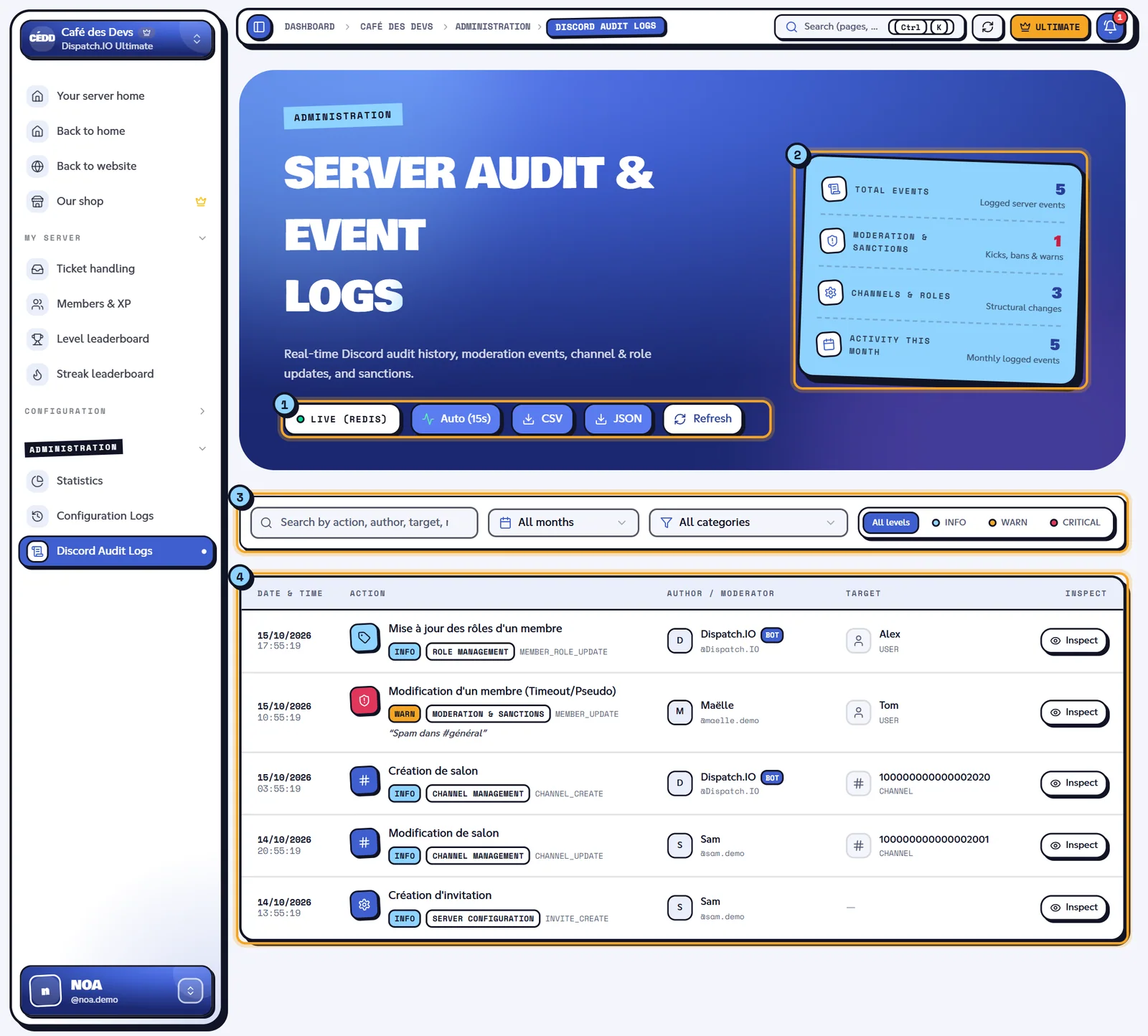The width and height of the screenshot is (1148, 1036).
Task: Go to Members & XP
Action: pyautogui.click(x=117, y=303)
